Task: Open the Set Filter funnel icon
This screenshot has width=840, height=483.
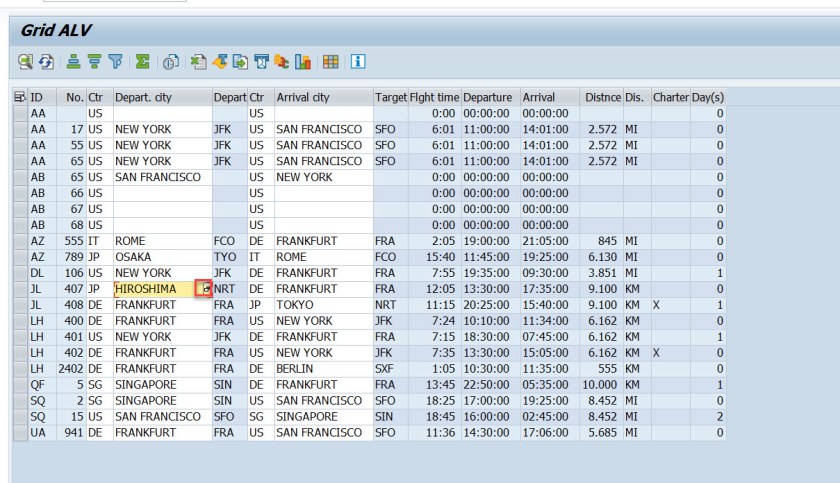Action: [115, 62]
